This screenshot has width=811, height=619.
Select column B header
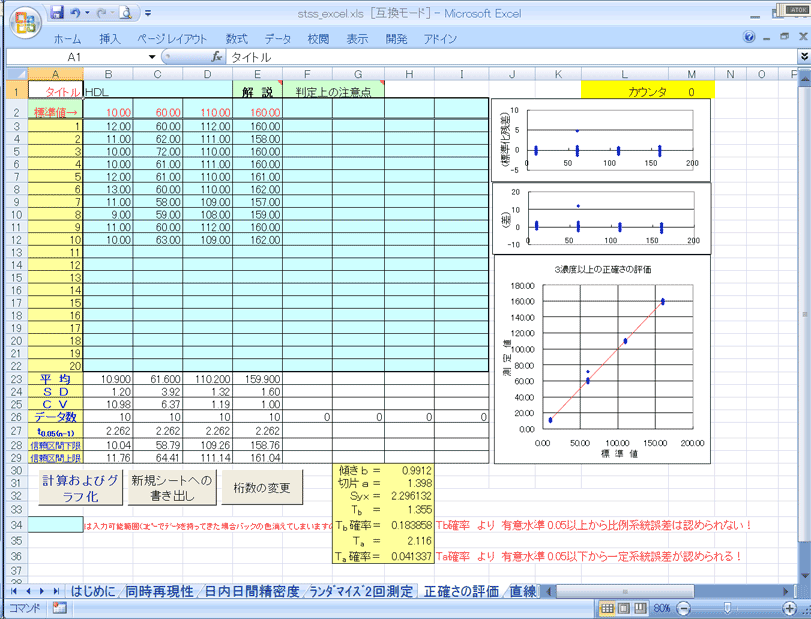108,74
